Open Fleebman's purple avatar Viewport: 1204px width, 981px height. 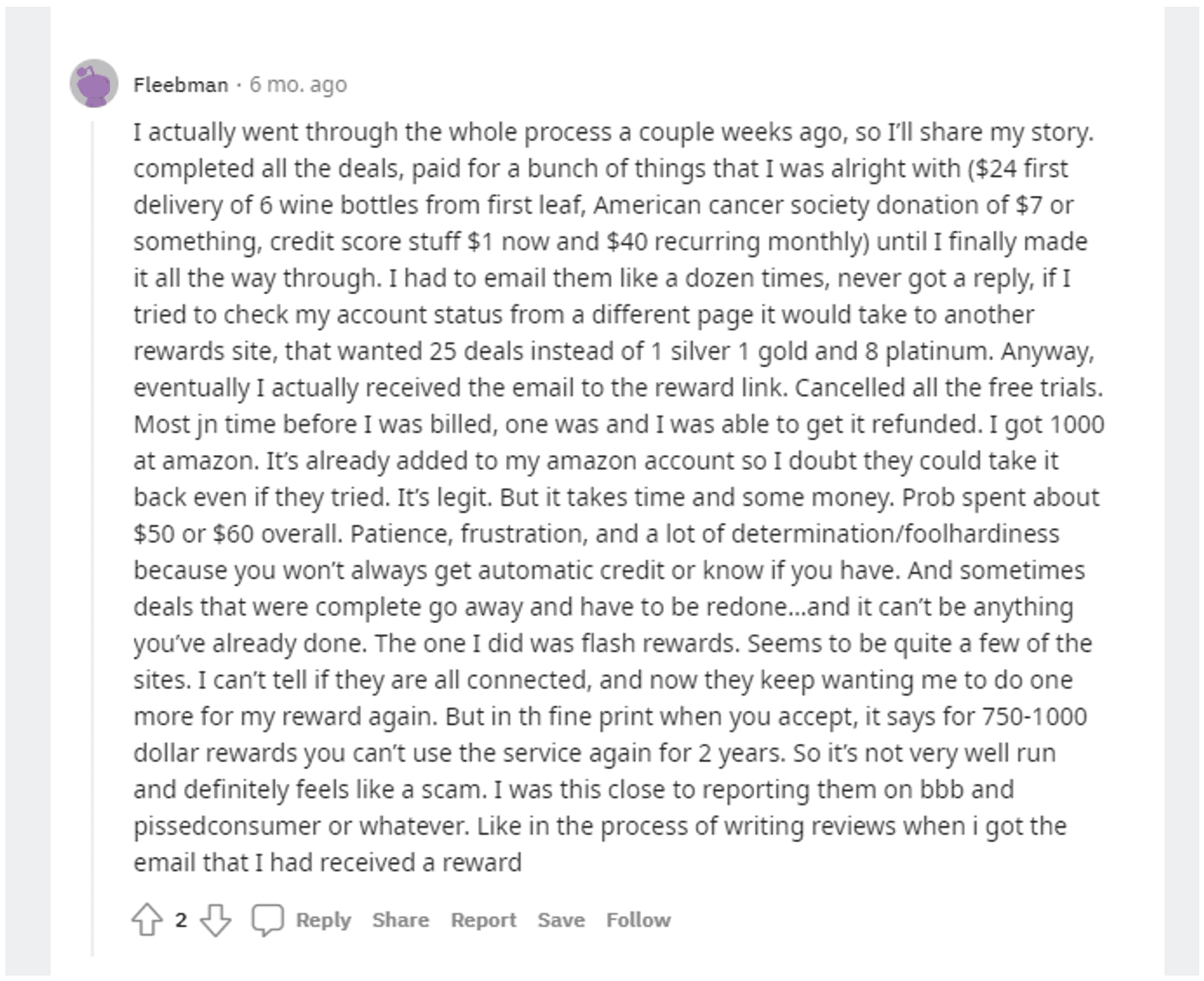coord(94,83)
